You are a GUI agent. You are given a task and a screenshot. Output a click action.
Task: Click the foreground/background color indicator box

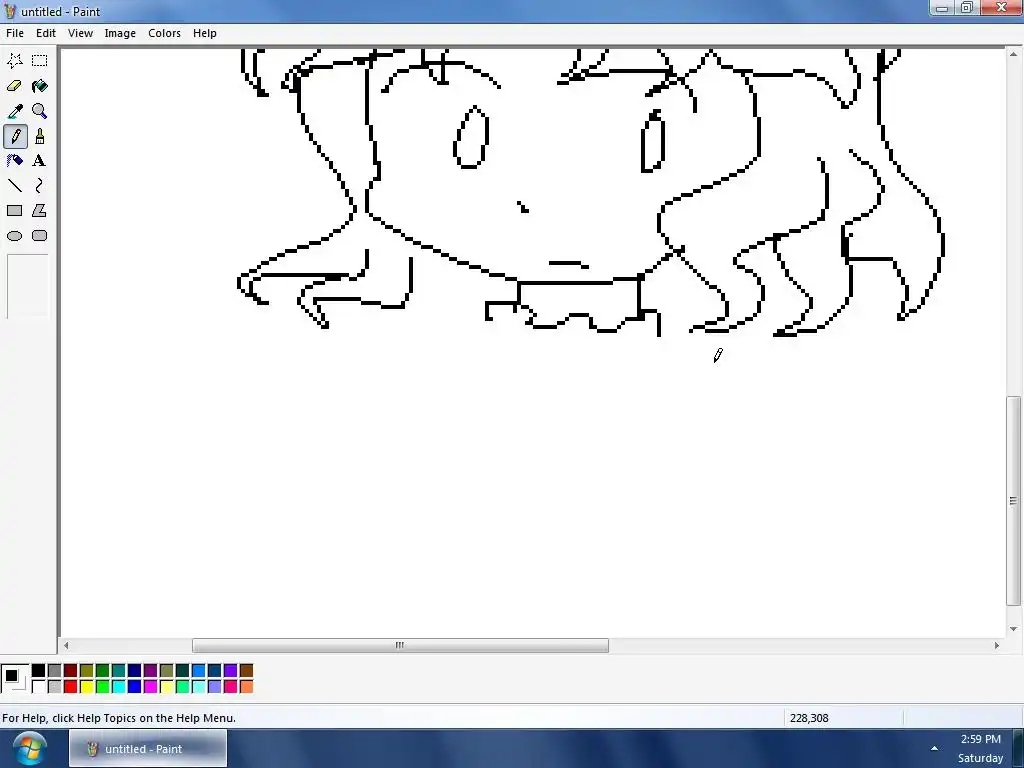[15, 679]
